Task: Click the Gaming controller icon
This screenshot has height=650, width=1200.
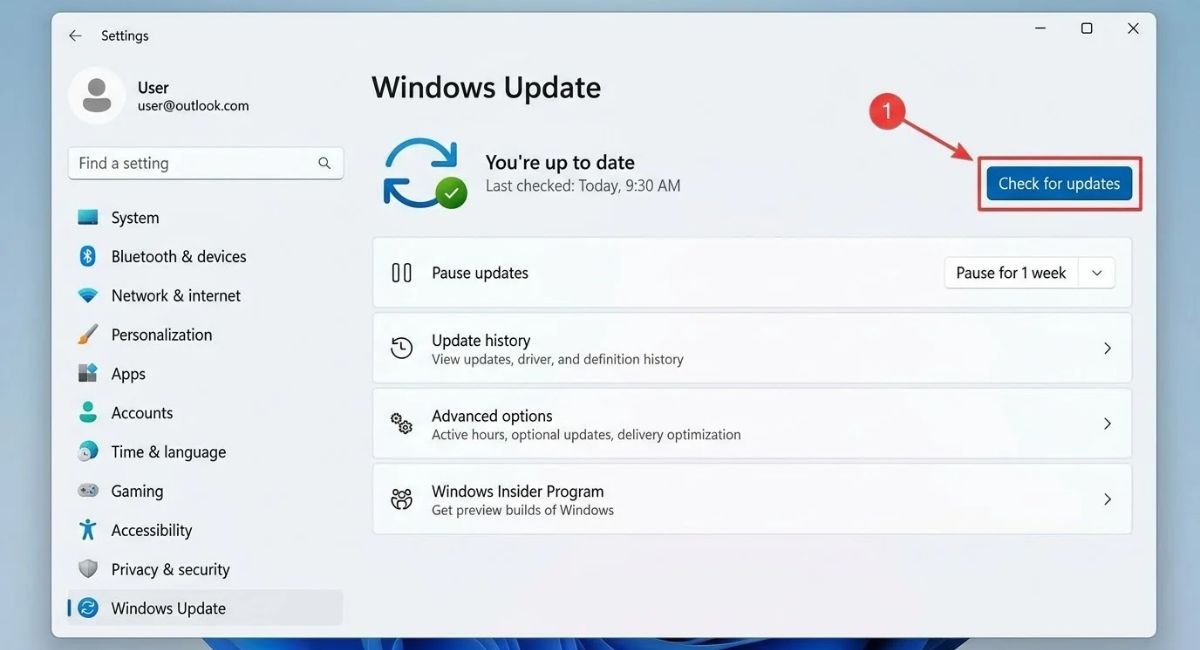Action: (x=88, y=491)
